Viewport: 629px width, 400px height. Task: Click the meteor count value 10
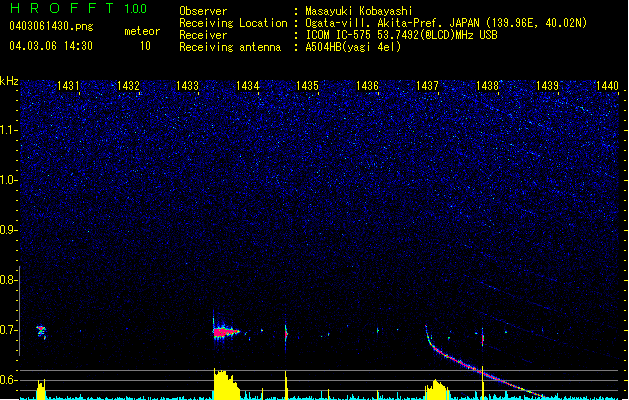coord(145,46)
